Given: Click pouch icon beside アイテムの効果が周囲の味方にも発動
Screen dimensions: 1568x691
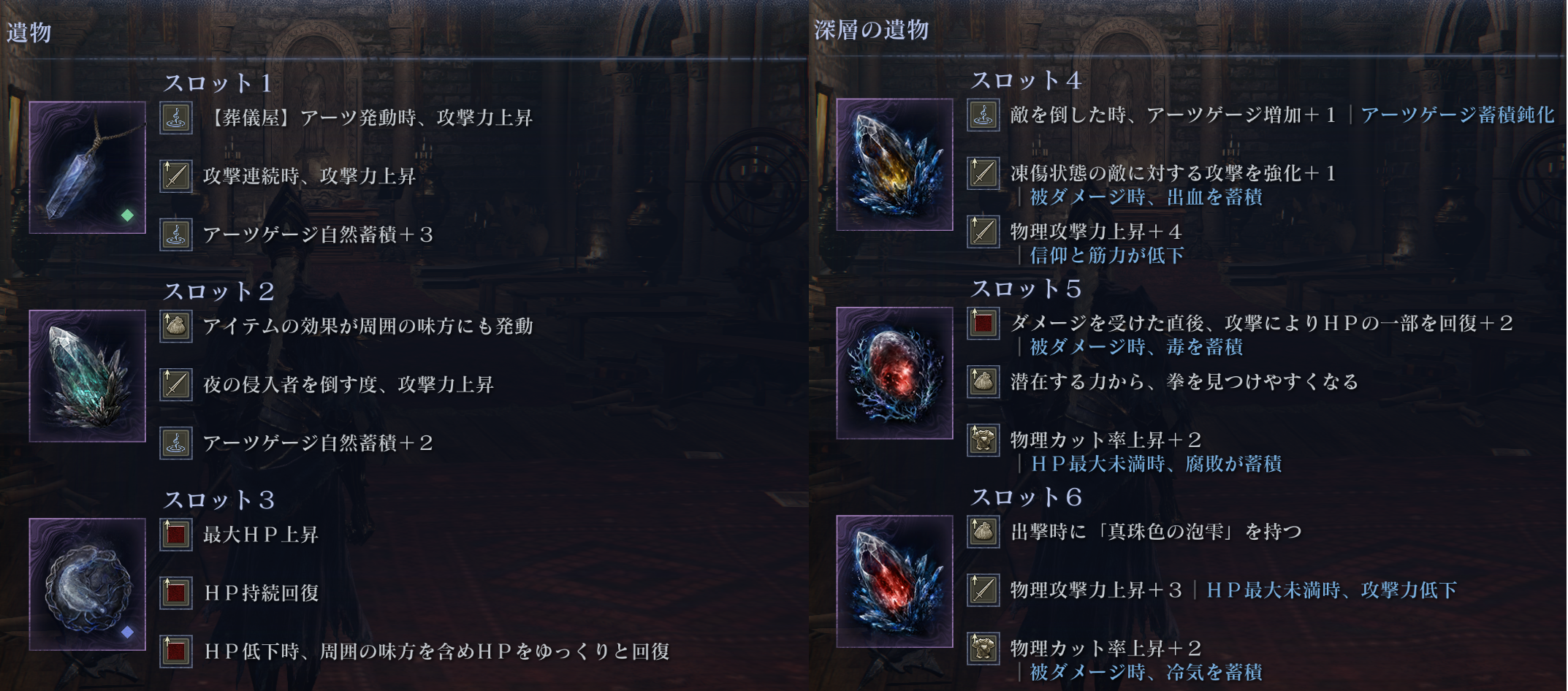Looking at the screenshot, I should point(176,326).
